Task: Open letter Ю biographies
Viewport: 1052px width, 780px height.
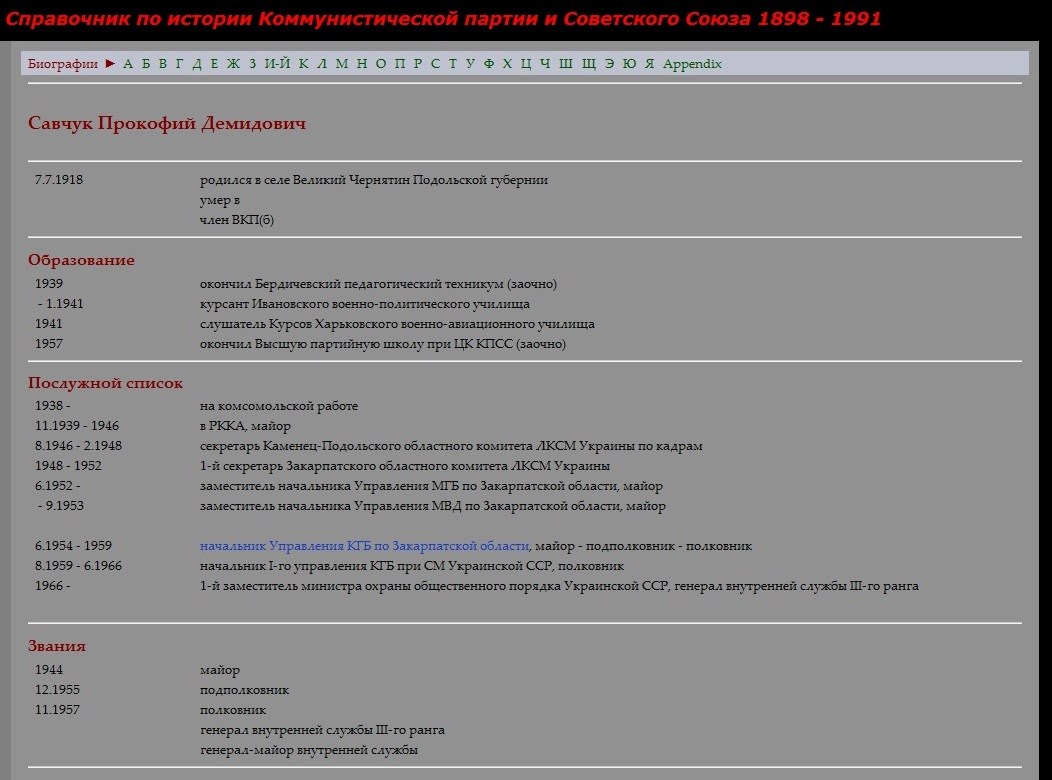Action: pyautogui.click(x=629, y=64)
